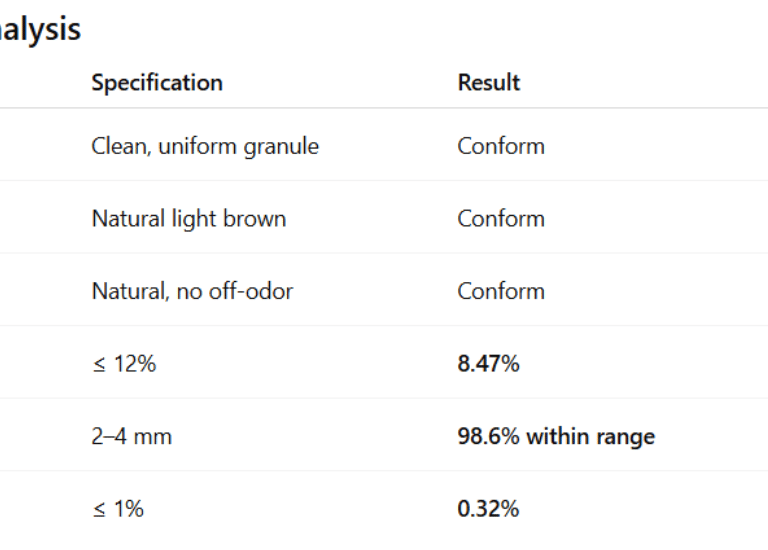Screen dimensions: 768x550
Task: Click the "≤ 12%" specification cell
Action: pyautogui.click(x=124, y=364)
